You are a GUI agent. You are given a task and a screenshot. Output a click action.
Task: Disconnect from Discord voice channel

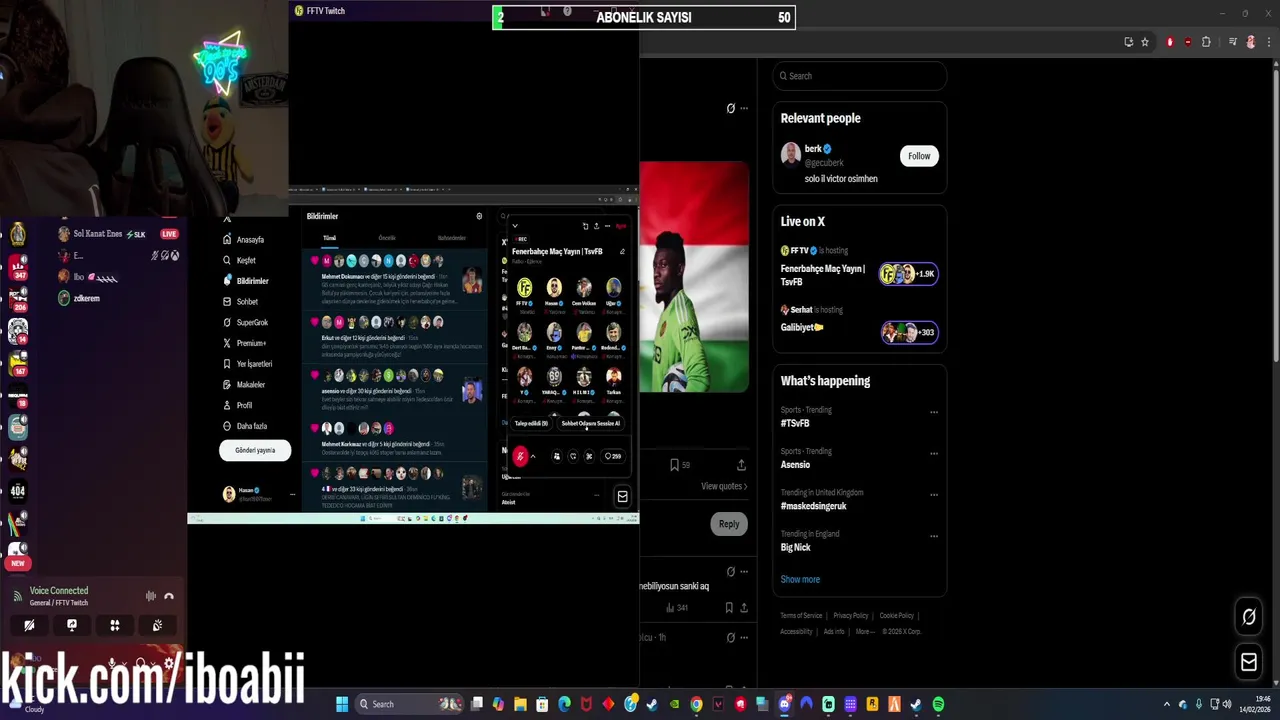(168, 596)
